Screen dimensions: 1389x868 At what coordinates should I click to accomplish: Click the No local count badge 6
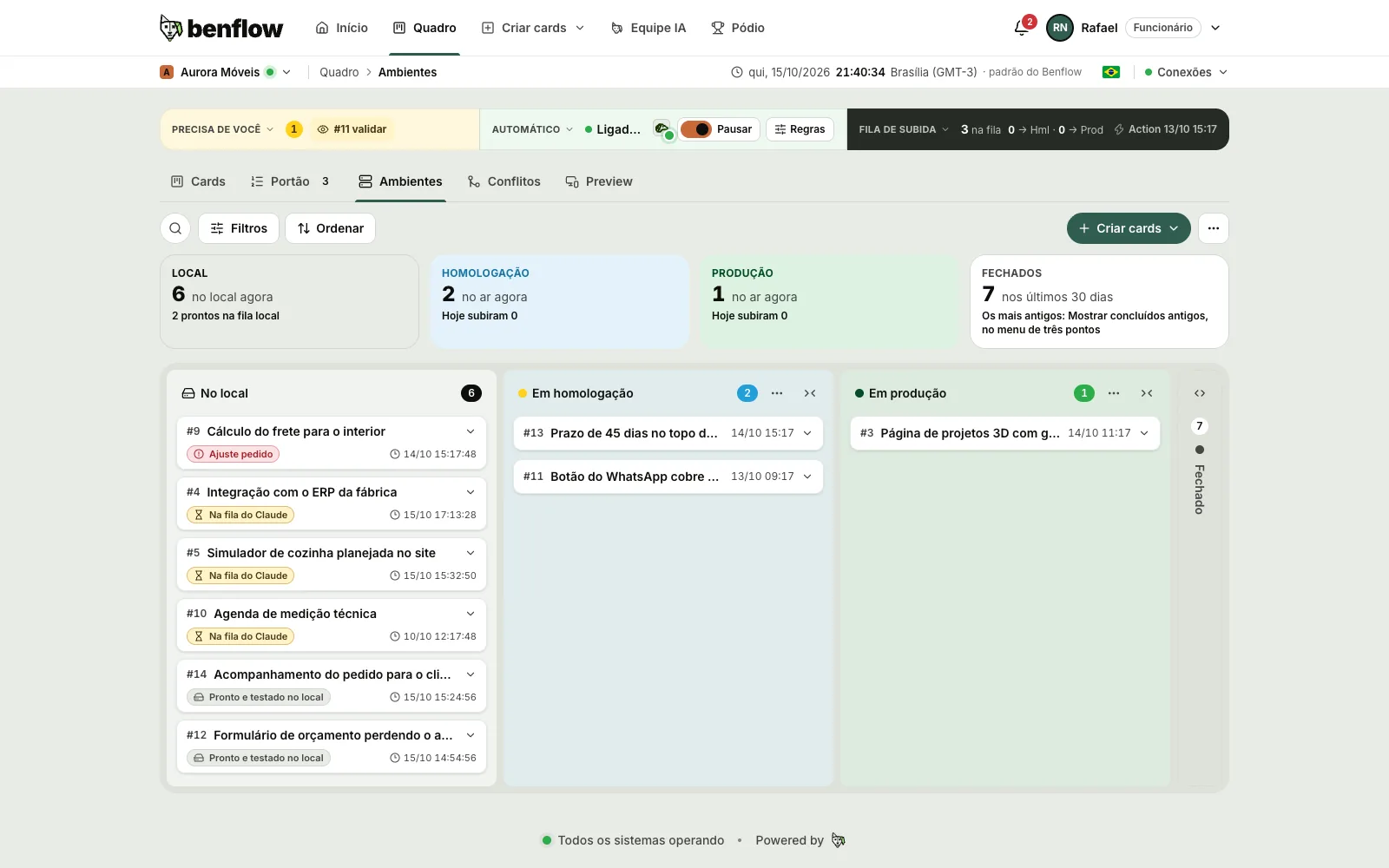[x=471, y=393]
